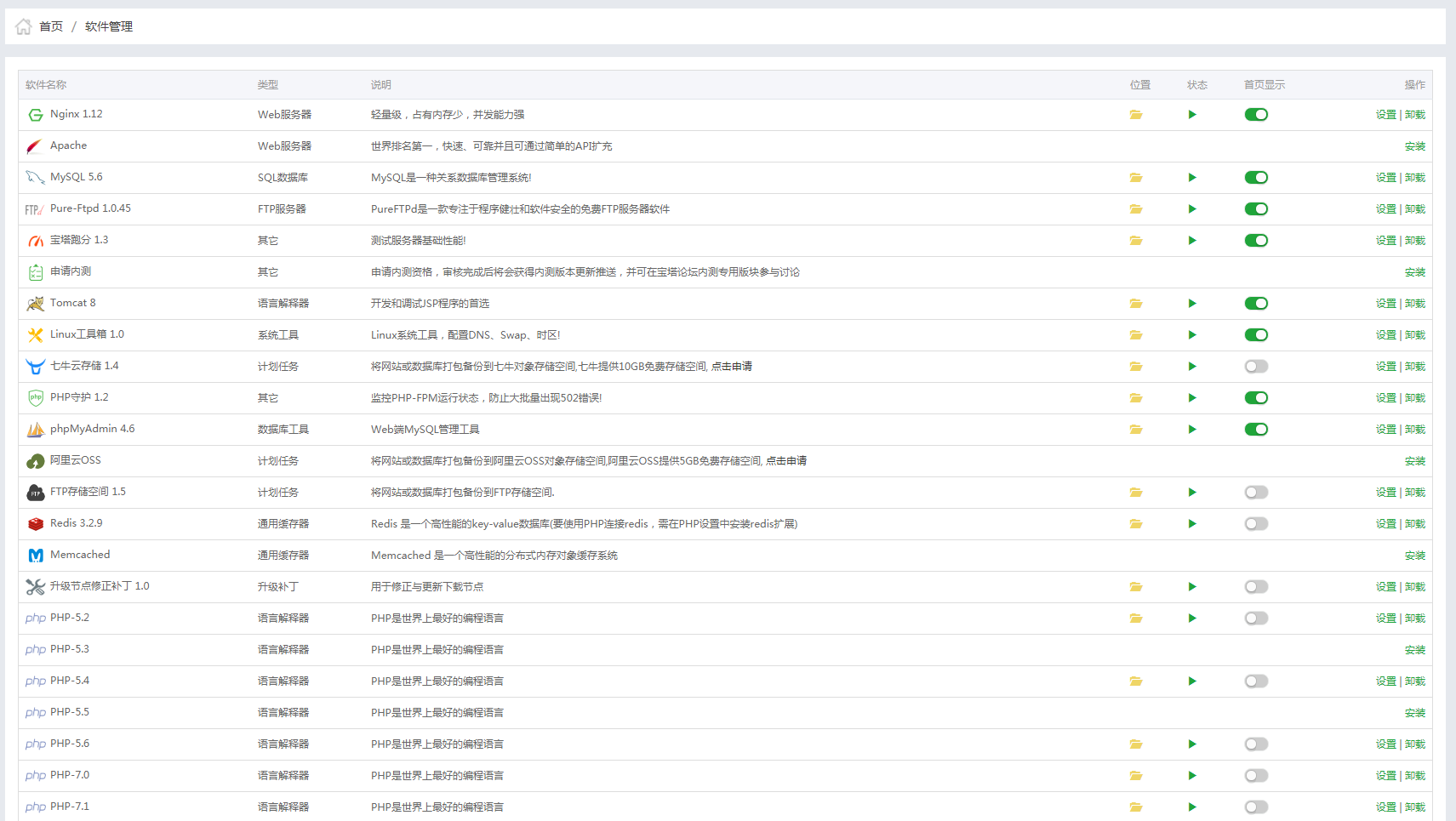Image resolution: width=1456 pixels, height=821 pixels.
Task: Click PHP-5.6 status play icon
Action: (x=1192, y=744)
